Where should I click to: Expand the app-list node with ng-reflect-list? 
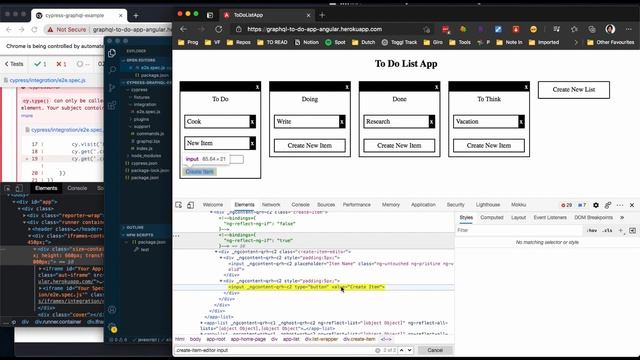click(201, 323)
